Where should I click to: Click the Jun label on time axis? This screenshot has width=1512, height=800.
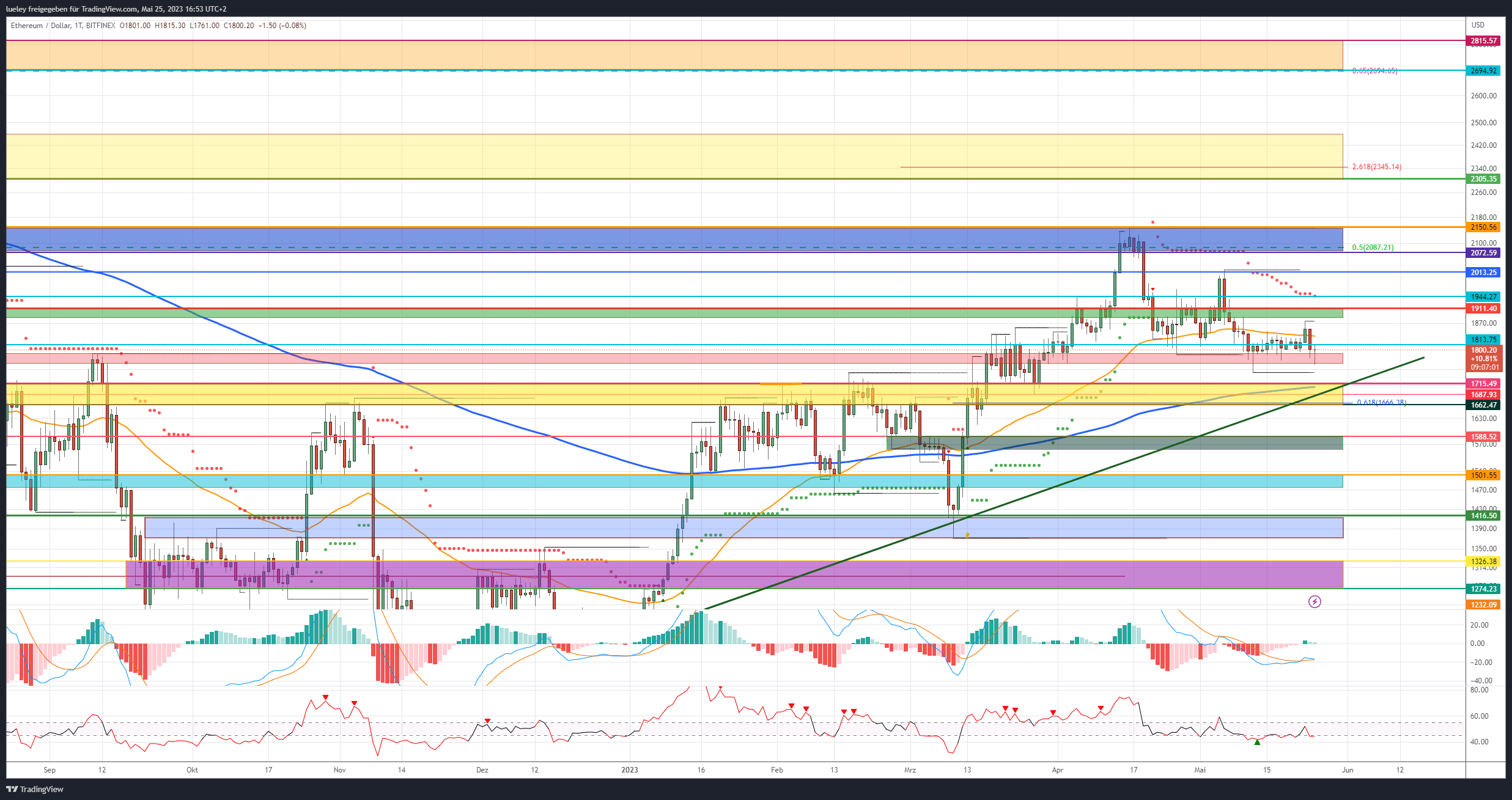coord(1348,770)
